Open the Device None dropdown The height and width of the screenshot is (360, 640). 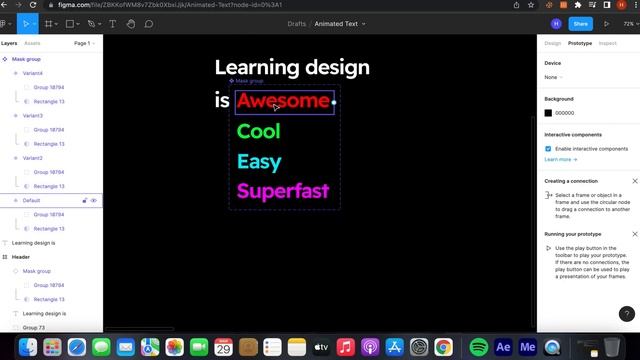tap(553, 77)
